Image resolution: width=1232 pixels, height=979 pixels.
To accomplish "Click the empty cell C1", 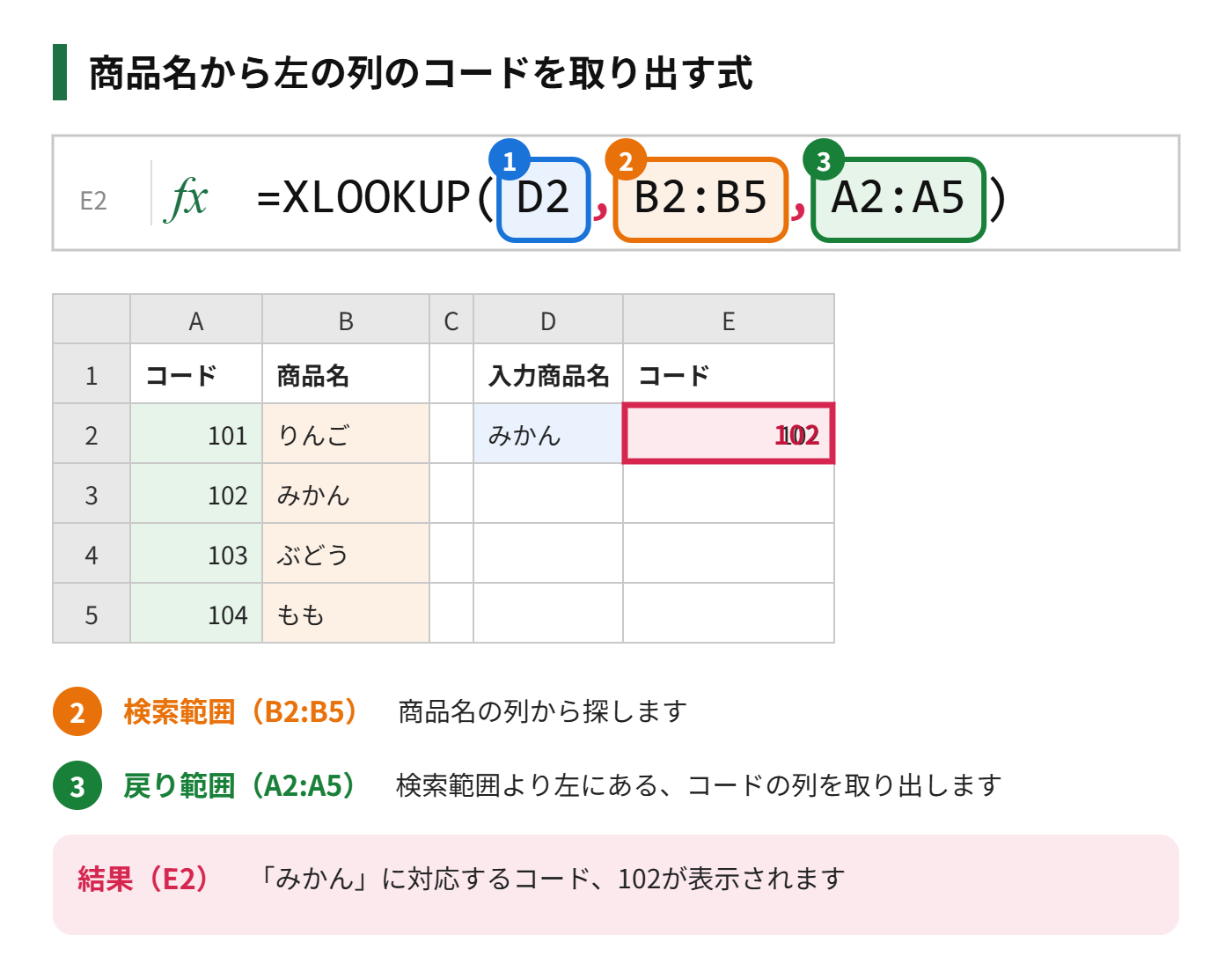I will 451,374.
